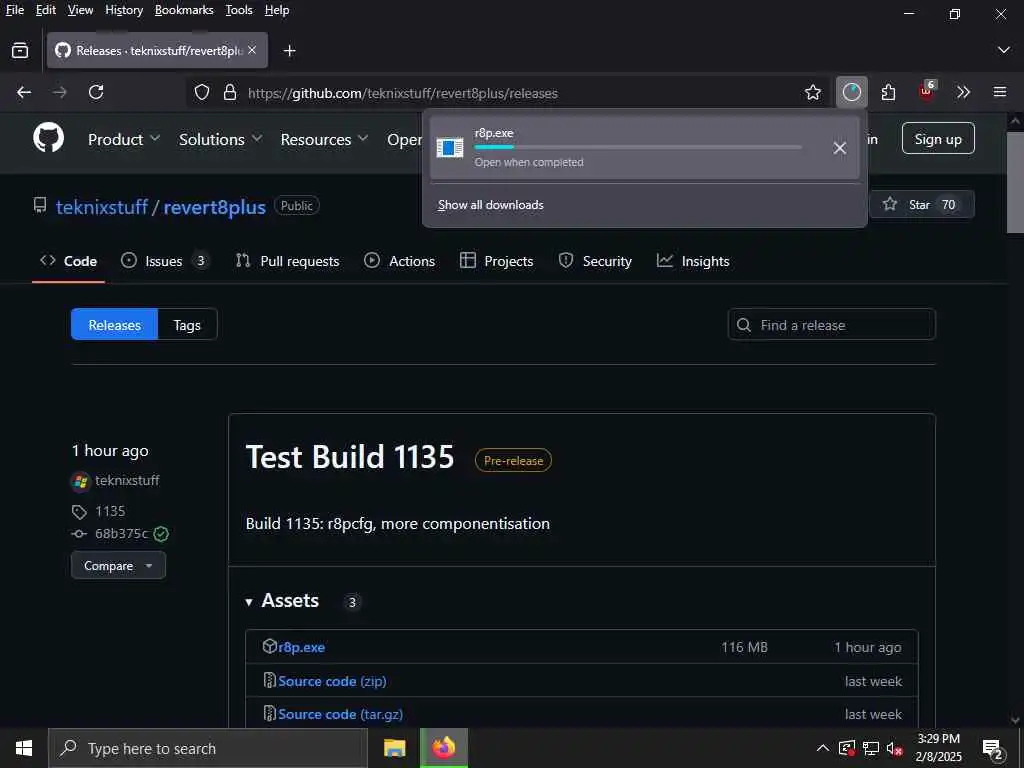Click the r8p.exe download progress bar
The width and height of the screenshot is (1024, 768).
click(x=638, y=148)
